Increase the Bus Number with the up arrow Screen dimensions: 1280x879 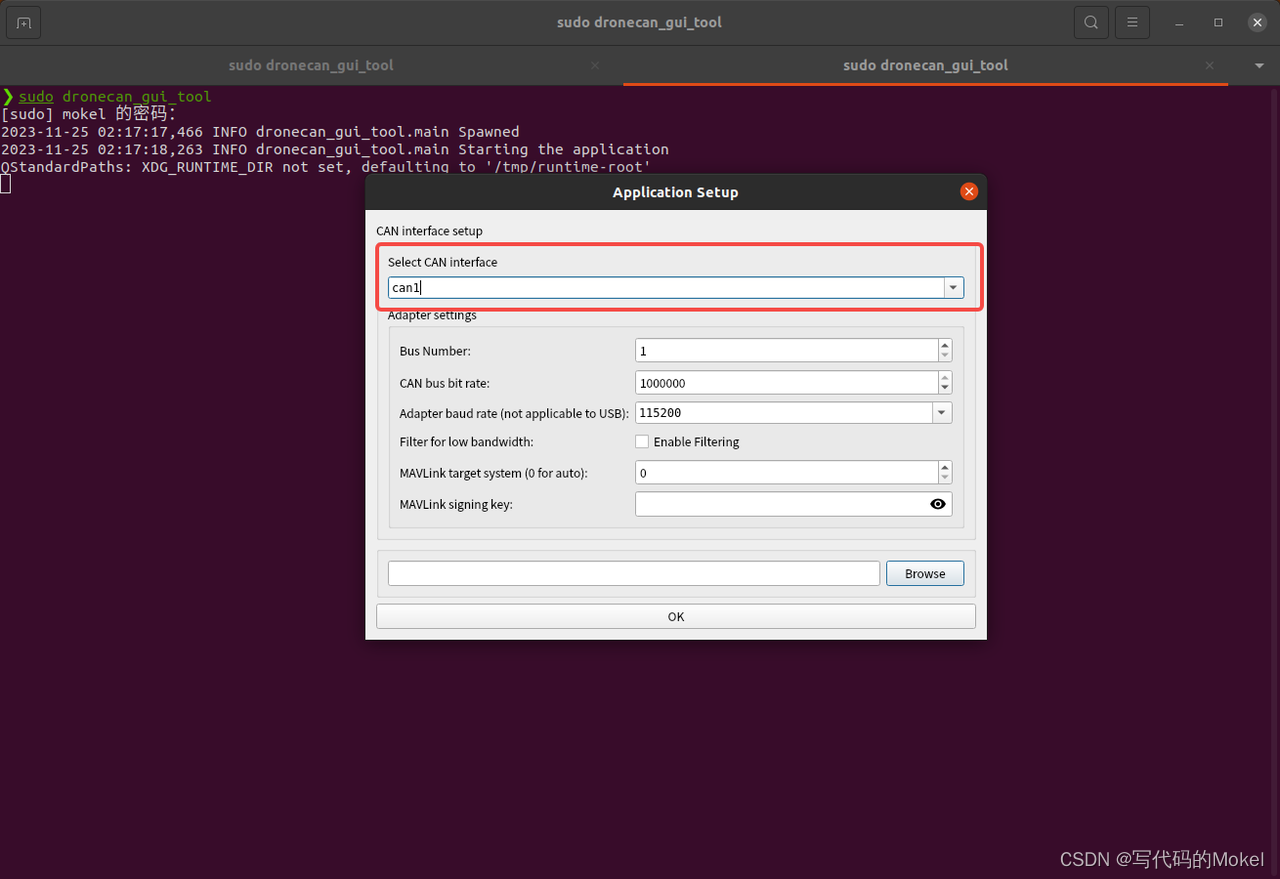pyautogui.click(x=944, y=345)
